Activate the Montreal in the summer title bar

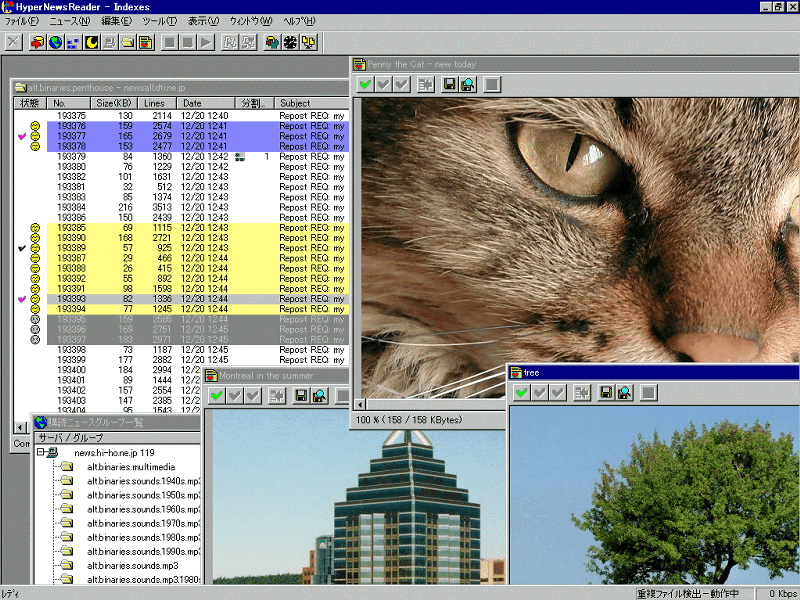point(277,376)
